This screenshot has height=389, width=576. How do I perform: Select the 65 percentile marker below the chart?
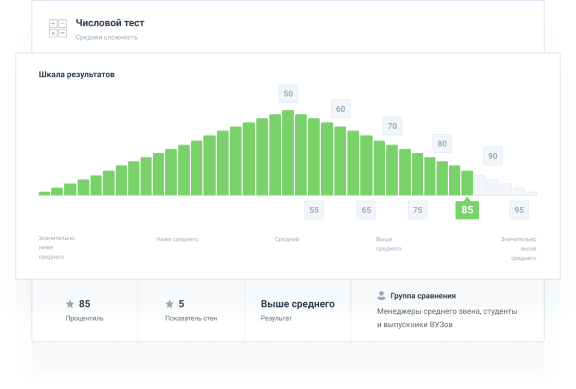pyautogui.click(x=366, y=210)
